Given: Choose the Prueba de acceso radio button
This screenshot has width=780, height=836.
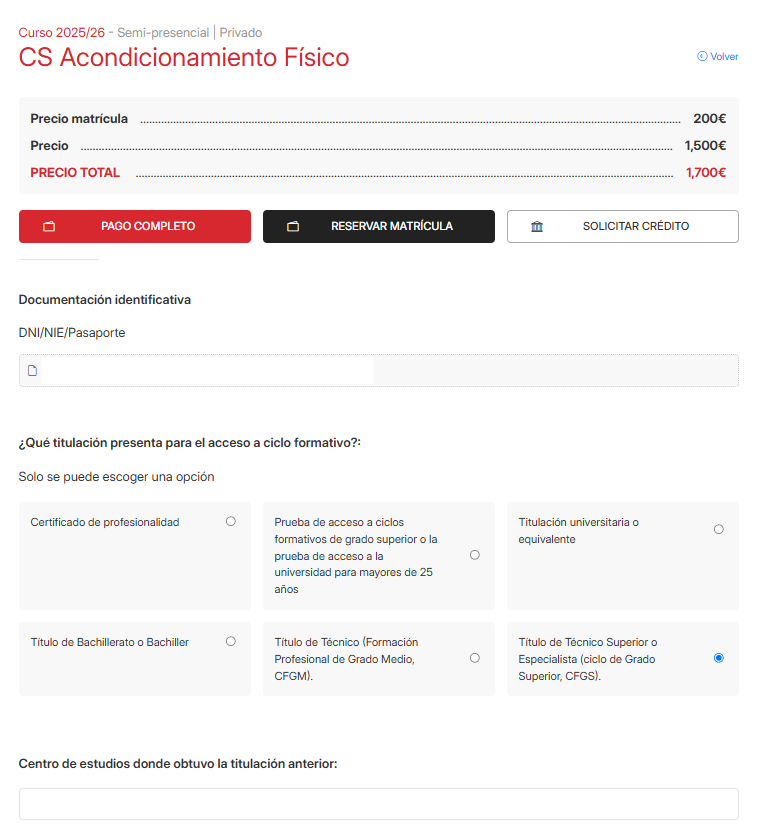Looking at the screenshot, I should pyautogui.click(x=475, y=555).
